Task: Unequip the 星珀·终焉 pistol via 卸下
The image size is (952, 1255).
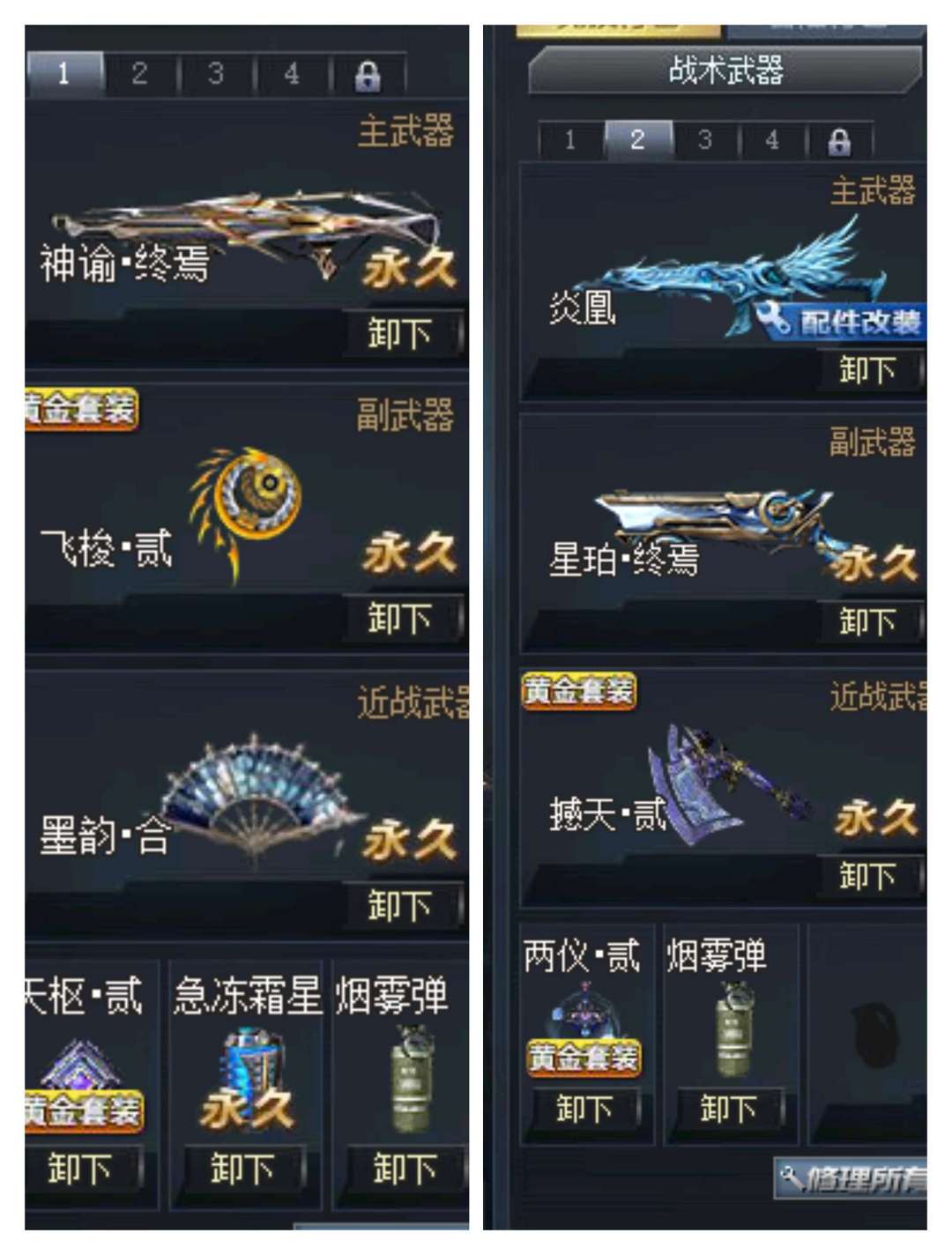Action: click(x=869, y=621)
